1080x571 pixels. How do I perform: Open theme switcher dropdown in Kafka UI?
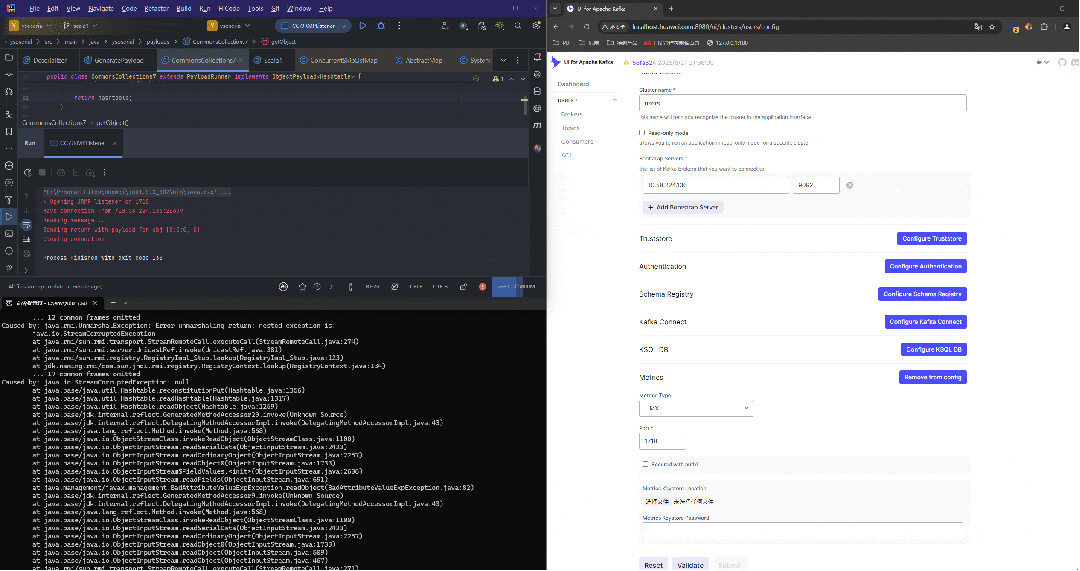1042,62
